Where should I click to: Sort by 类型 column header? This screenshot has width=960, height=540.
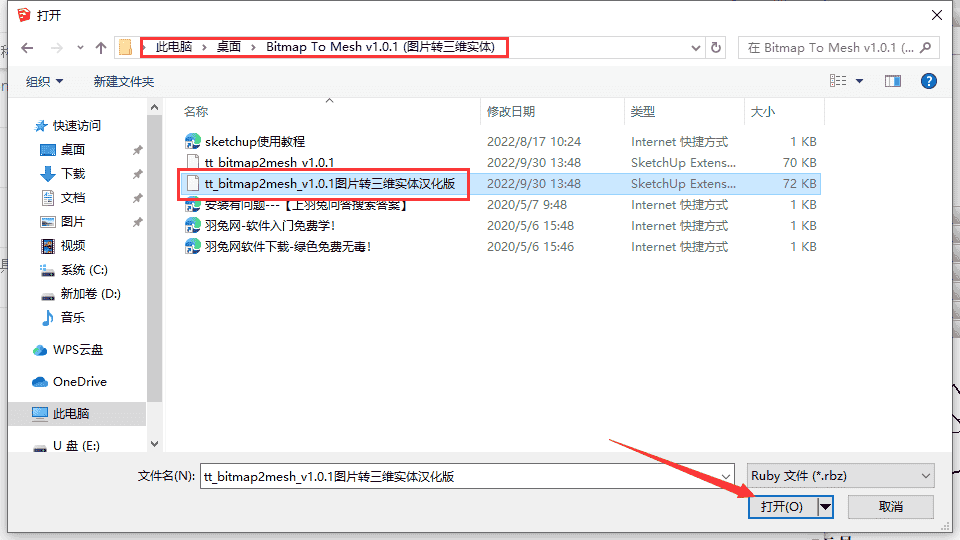click(643, 111)
